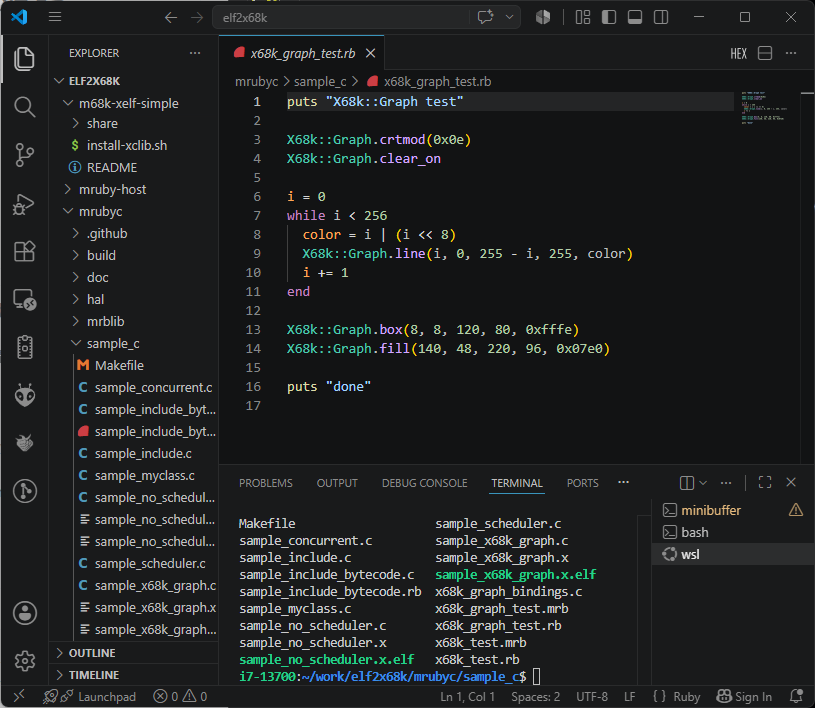Open editor More Actions ellipsis
The image size is (815, 708).
(791, 53)
